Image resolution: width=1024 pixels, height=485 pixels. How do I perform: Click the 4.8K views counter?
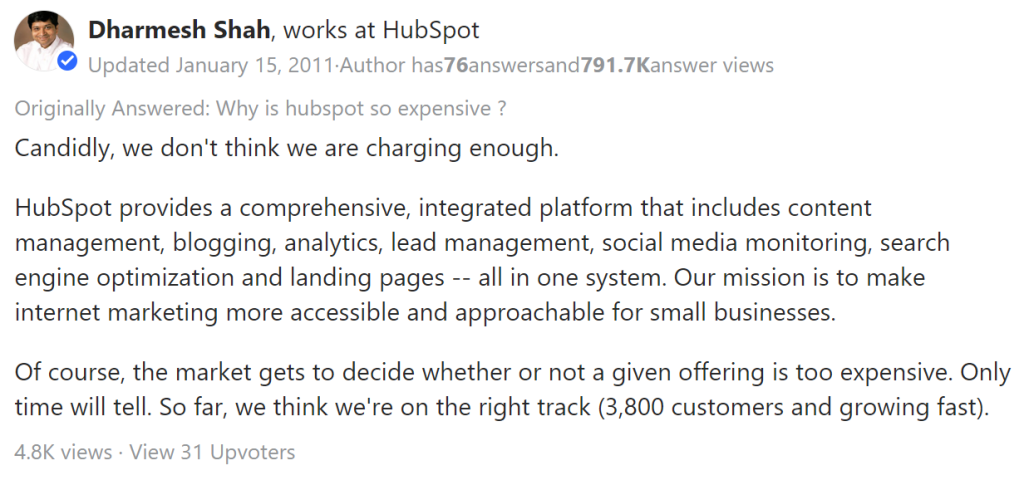click(63, 452)
